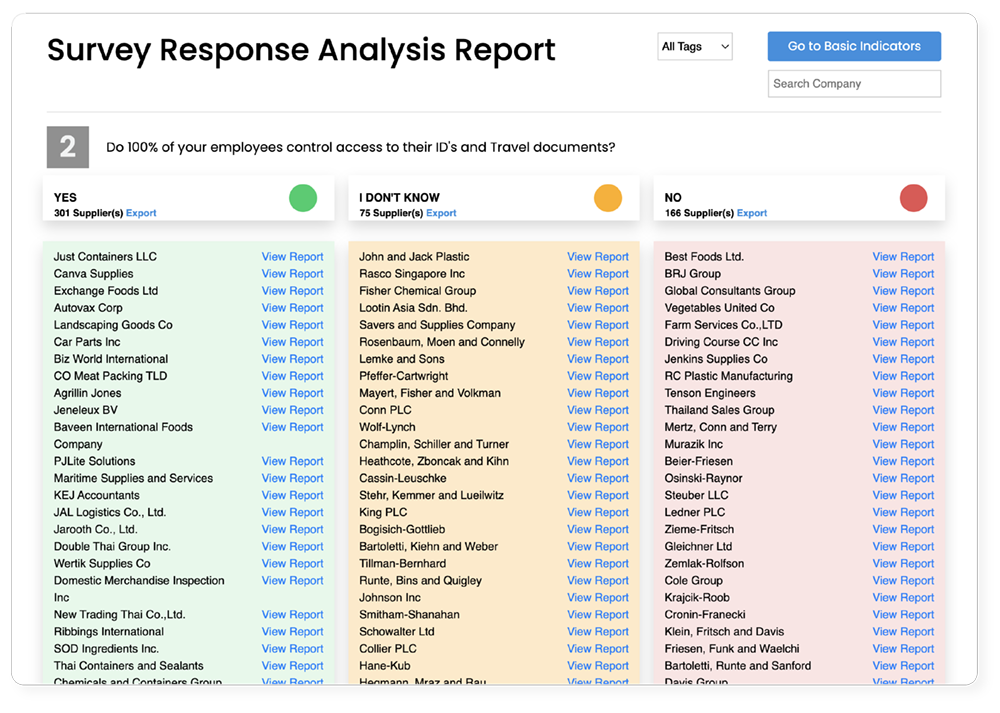Screen dimensions: 1000x713
Task: Open PJLite Solutions report
Action: 293,461
